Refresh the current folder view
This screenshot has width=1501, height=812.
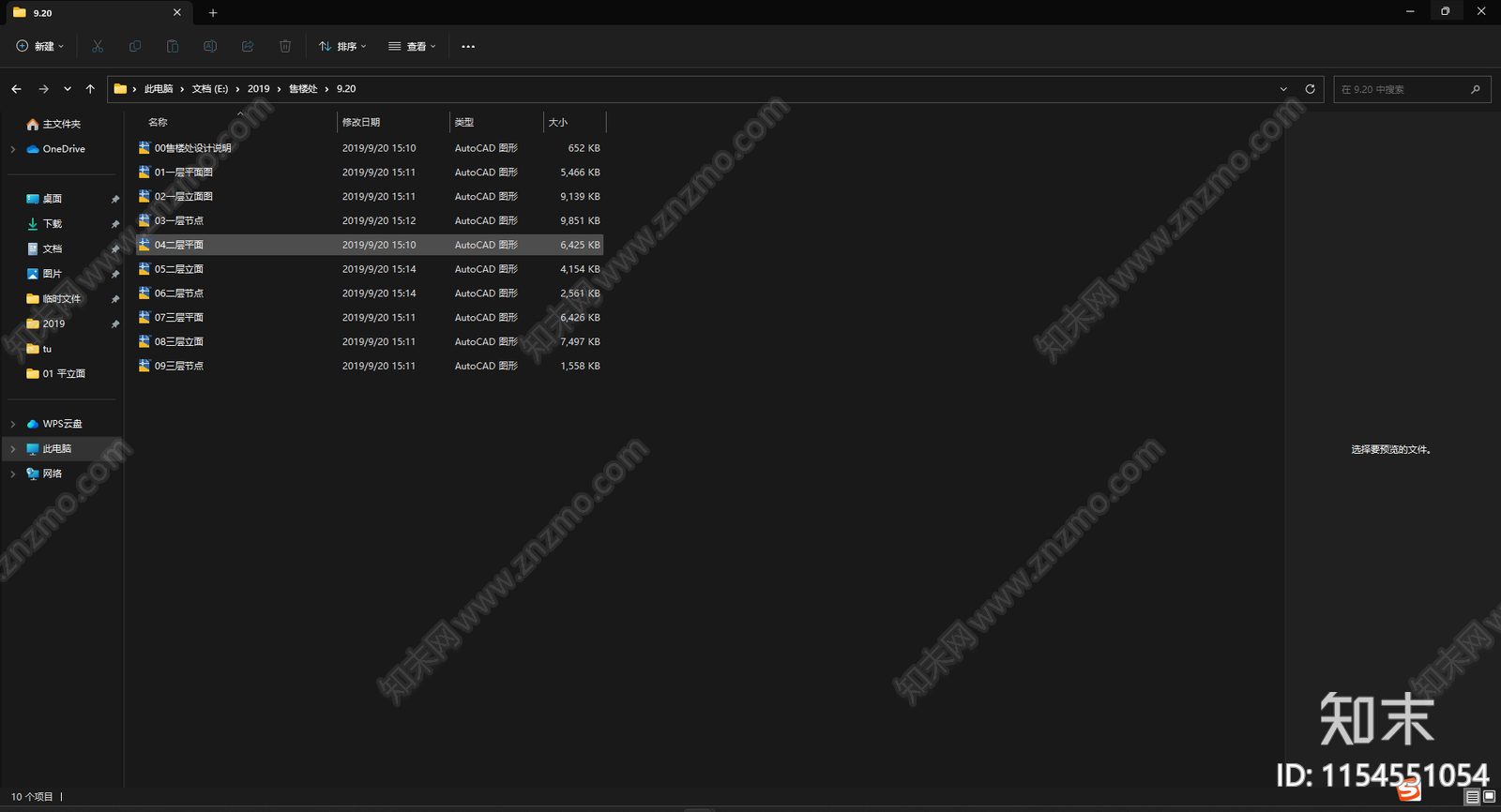1310,89
